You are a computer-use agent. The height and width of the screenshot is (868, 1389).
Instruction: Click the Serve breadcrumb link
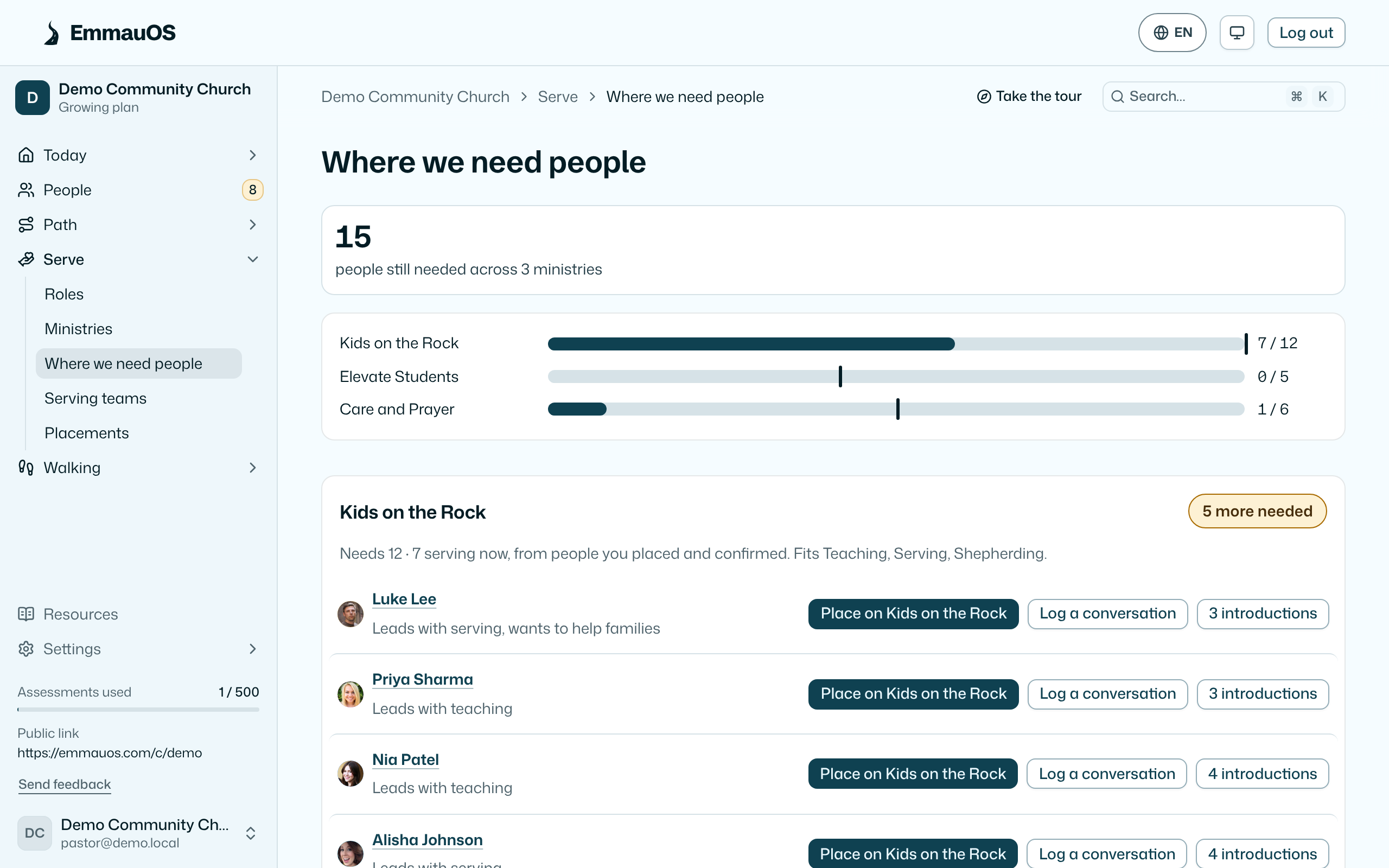[x=557, y=97]
